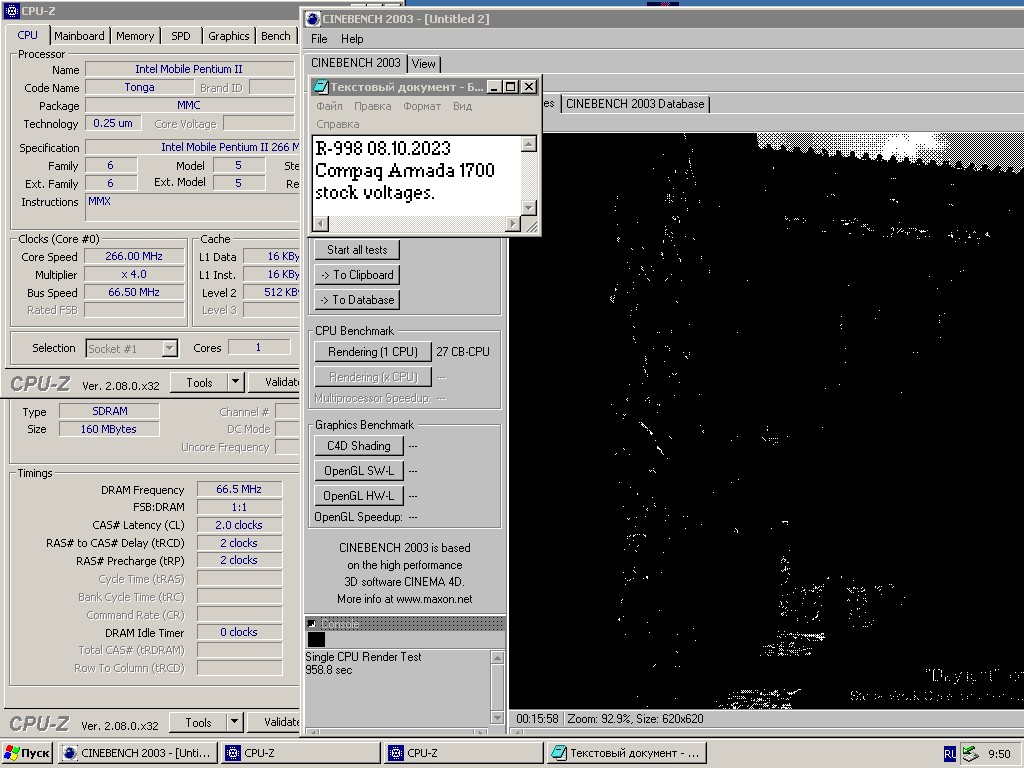This screenshot has height=768, width=1024.
Task: Click the To Database button
Action: [357, 300]
